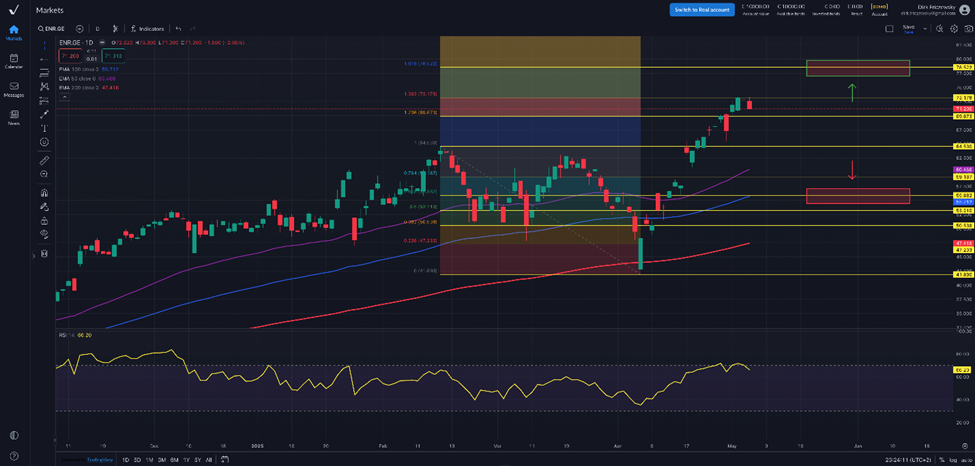This screenshot has height=466, width=975.
Task: Open the Calendar sidebar section
Action: click(14, 60)
